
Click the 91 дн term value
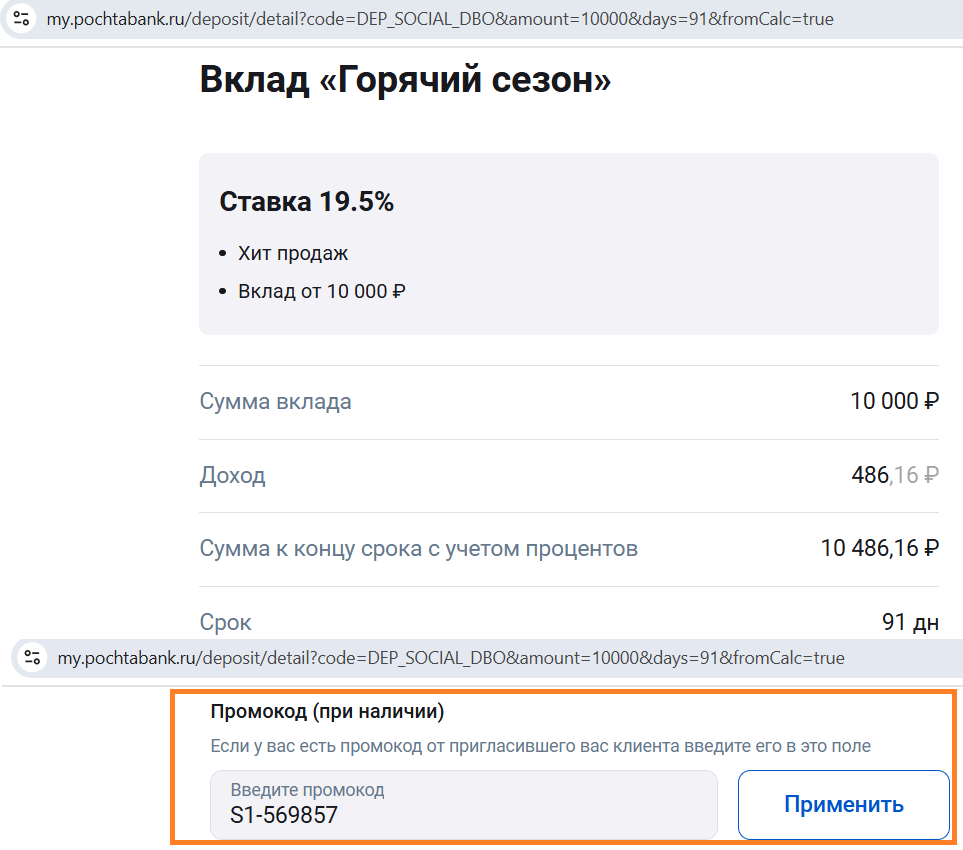tap(910, 622)
